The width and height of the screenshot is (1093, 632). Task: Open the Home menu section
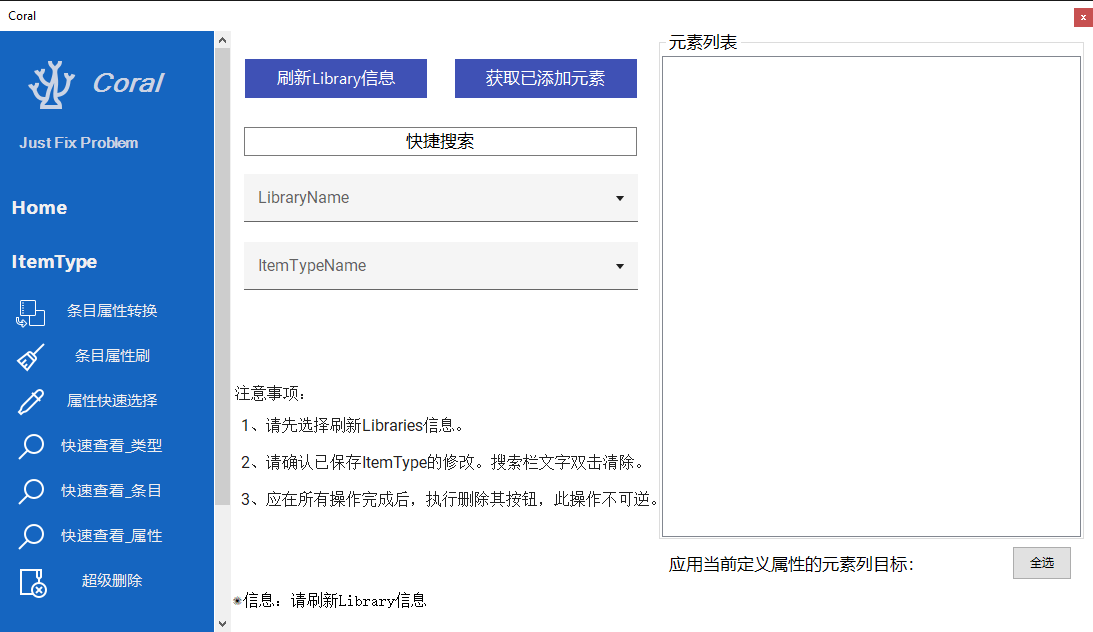pyautogui.click(x=40, y=208)
